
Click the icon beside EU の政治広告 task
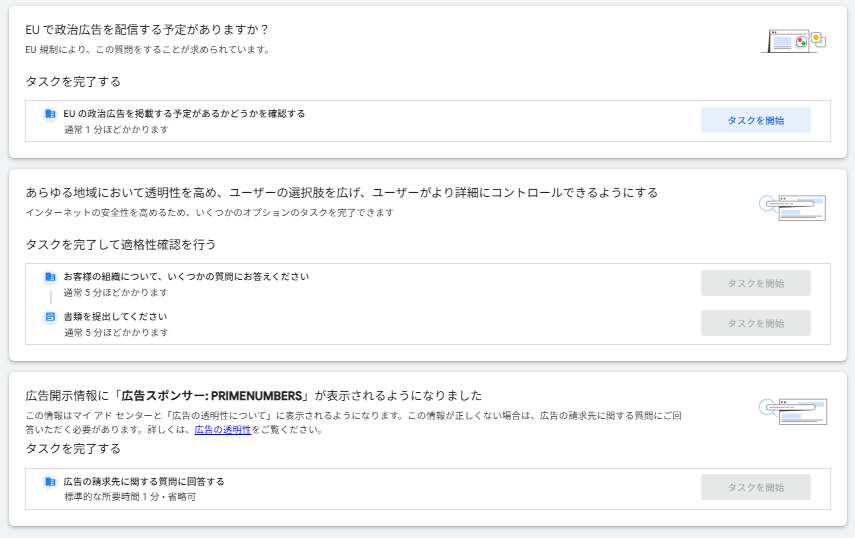click(50, 114)
